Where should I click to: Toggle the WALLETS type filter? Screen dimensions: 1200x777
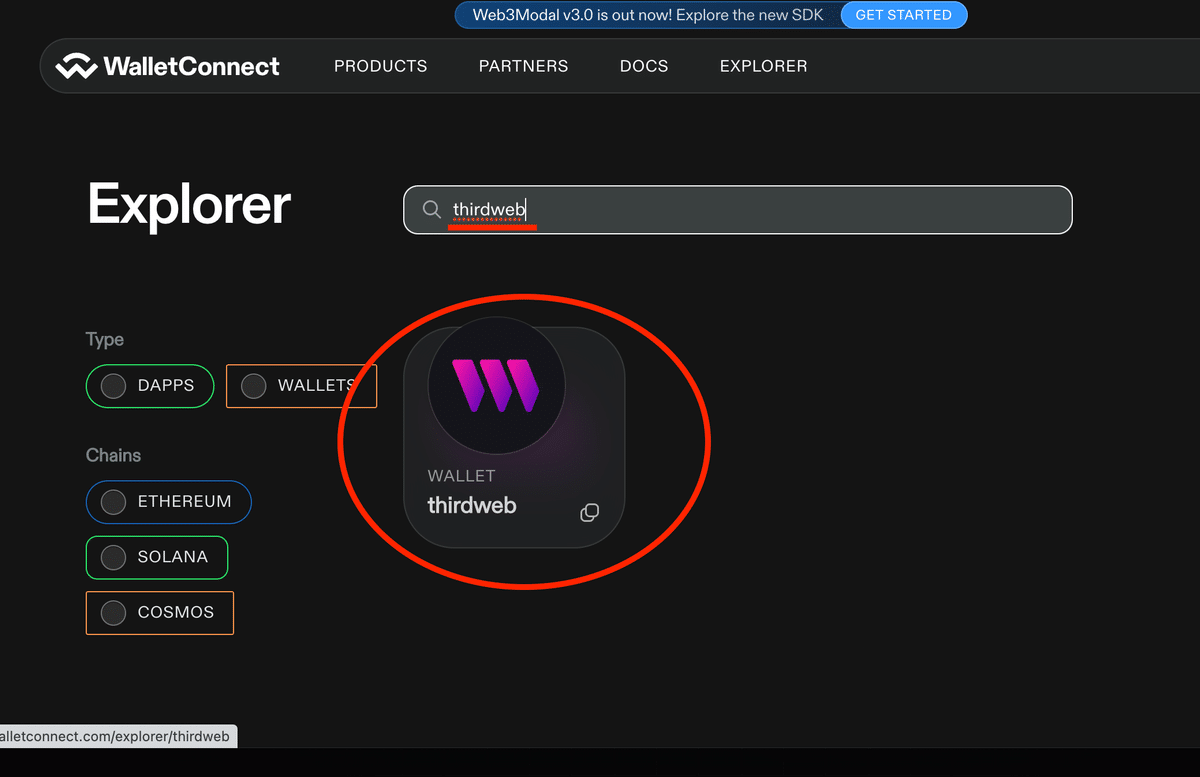coord(301,385)
